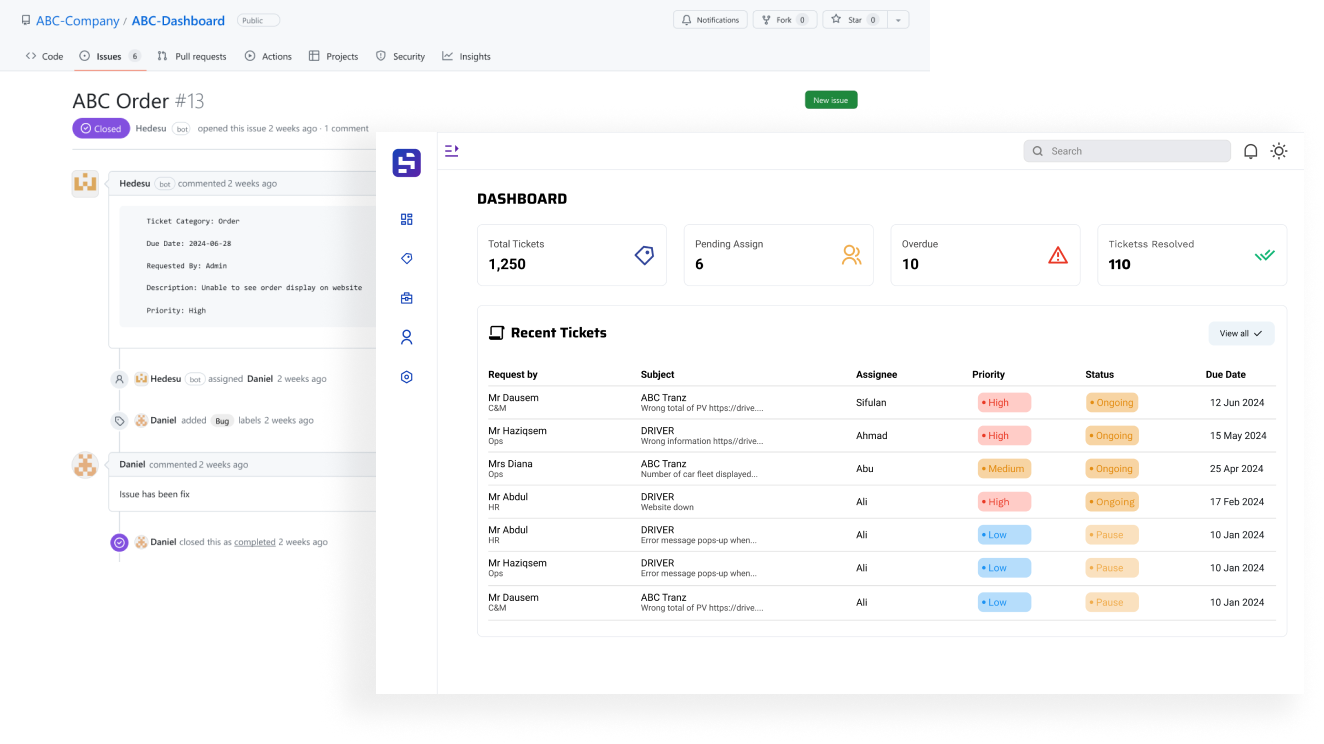Image resolution: width=1324 pixels, height=744 pixels.
Task: Open the ABC-Company owner link
Action: tap(78, 20)
